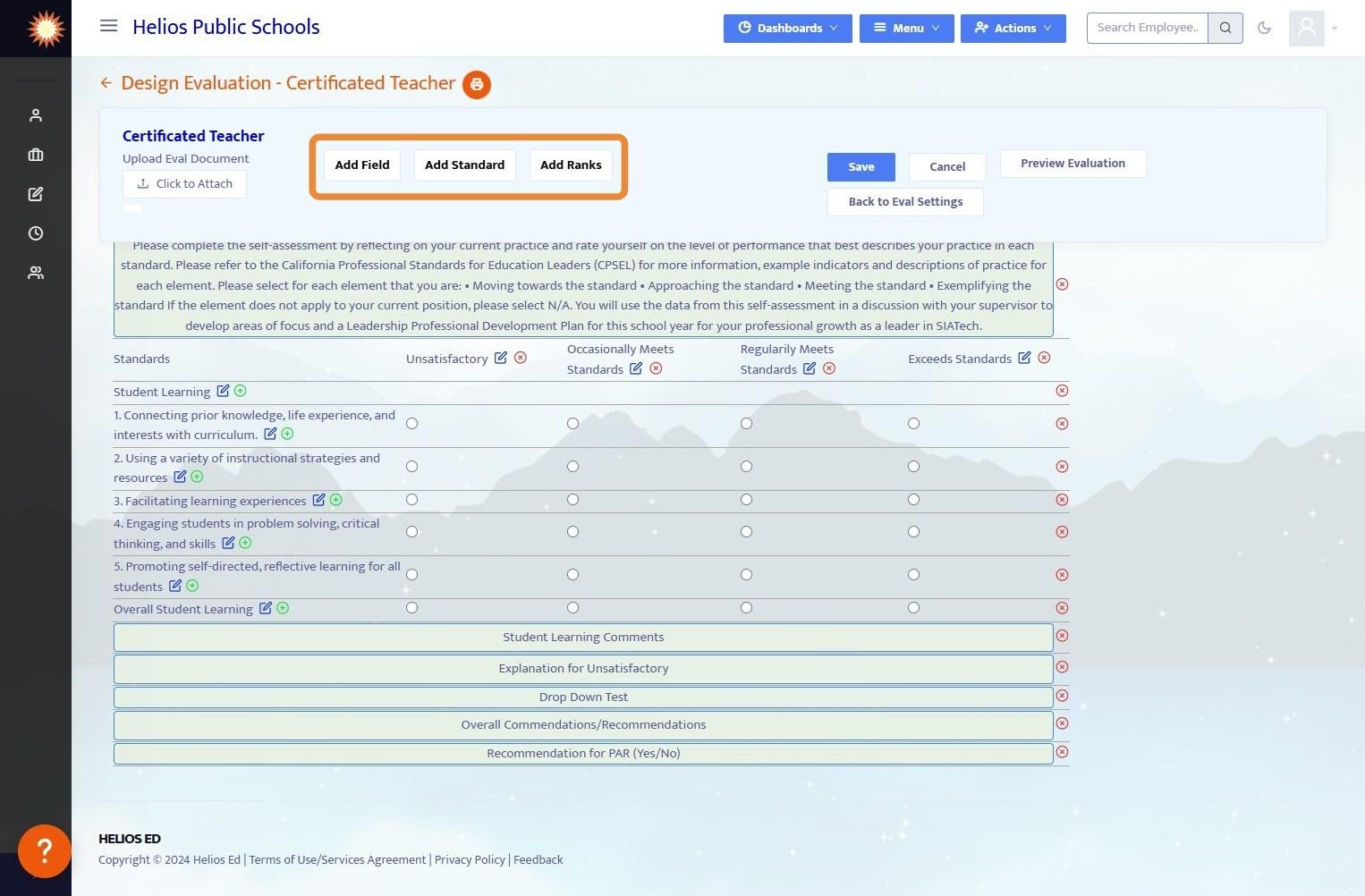
Task: Select Occasionally Meets for Overall Student Learning
Action: click(x=572, y=608)
